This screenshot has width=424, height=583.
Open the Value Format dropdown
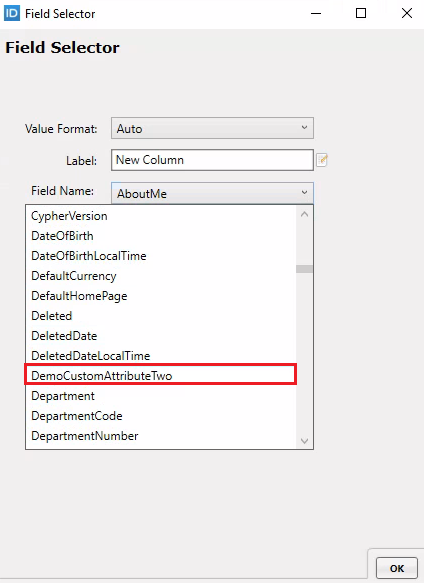pyautogui.click(x=212, y=128)
